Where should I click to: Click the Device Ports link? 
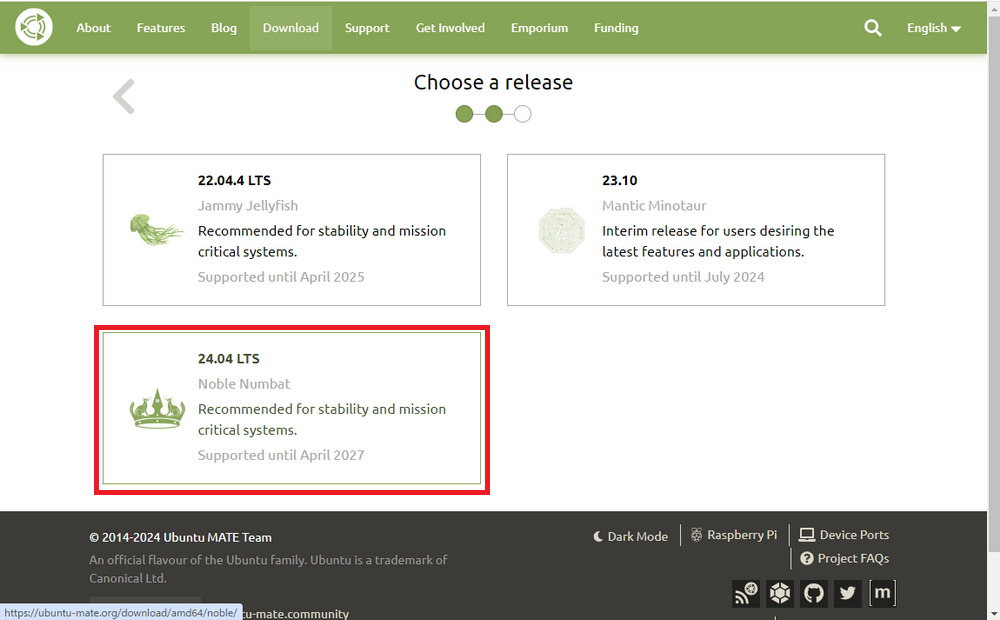tap(844, 534)
